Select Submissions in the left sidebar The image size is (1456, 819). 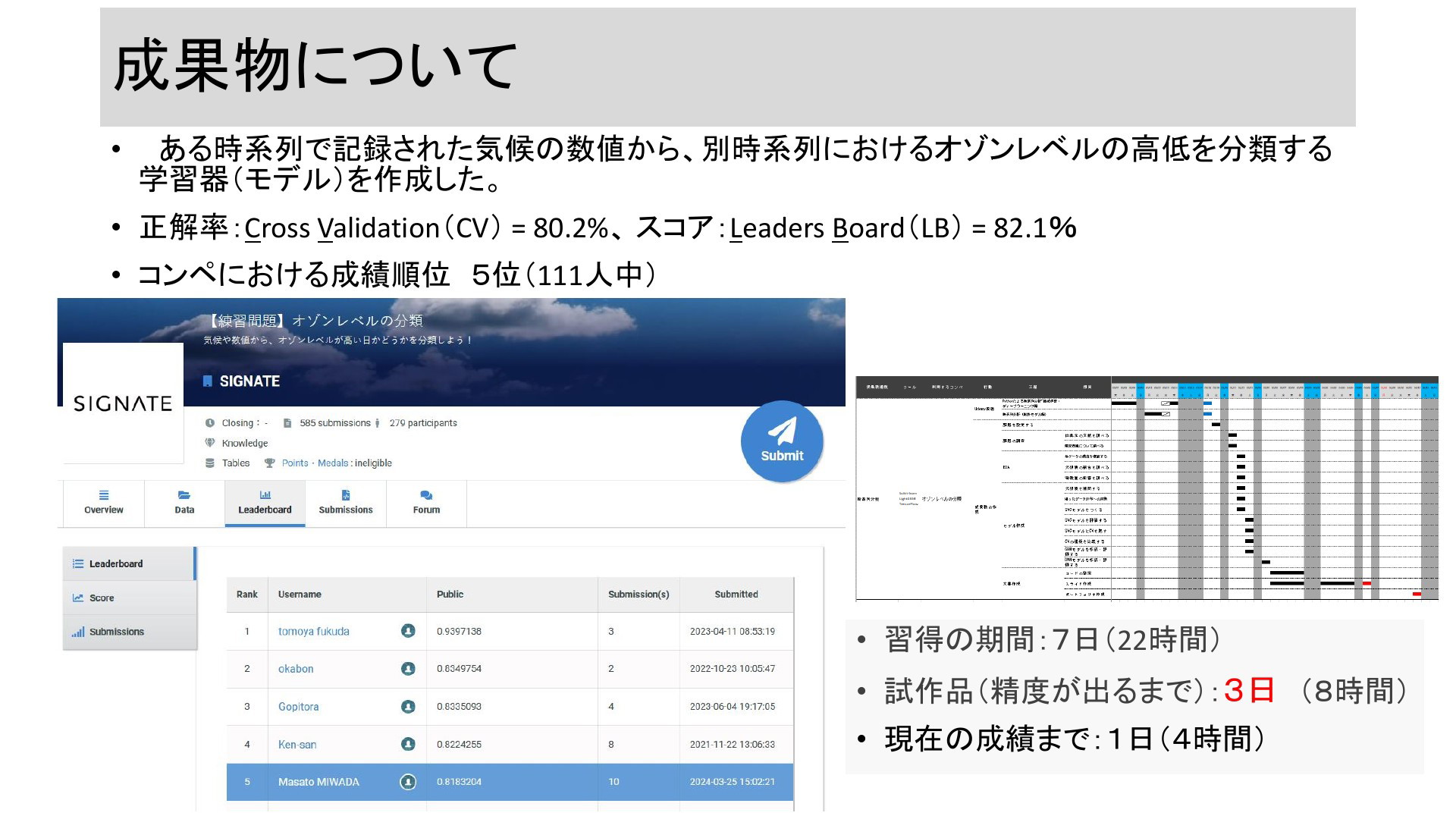click(129, 632)
